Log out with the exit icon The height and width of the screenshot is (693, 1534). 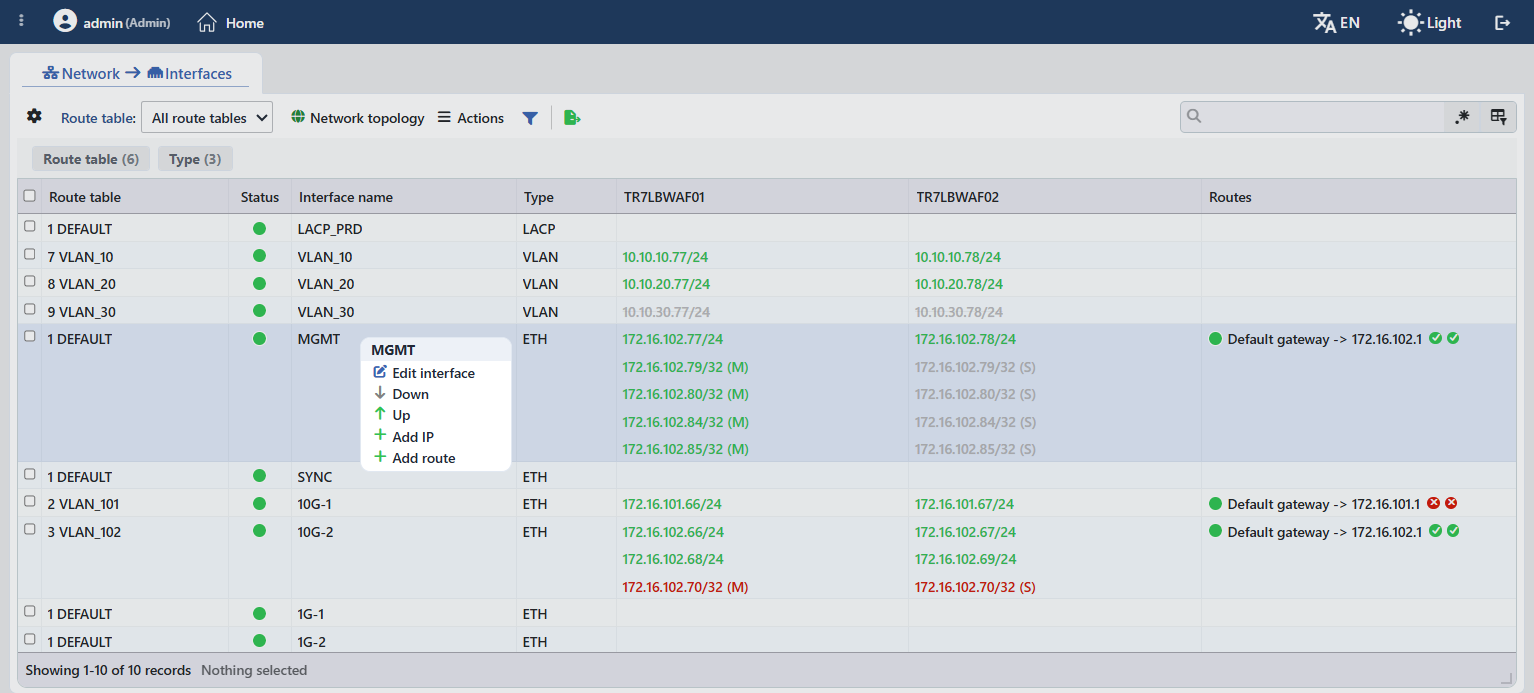pos(1502,22)
